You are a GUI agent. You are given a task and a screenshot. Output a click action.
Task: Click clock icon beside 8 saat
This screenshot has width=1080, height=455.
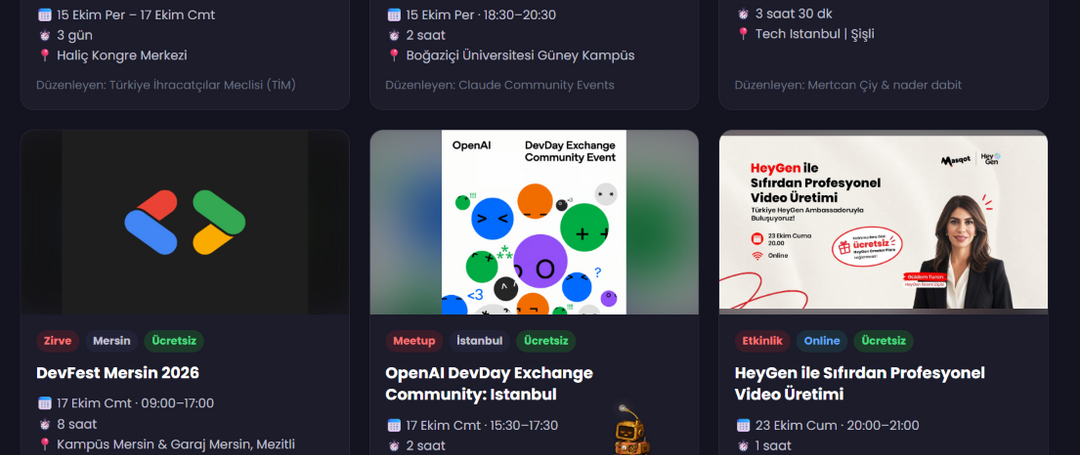pyautogui.click(x=45, y=424)
